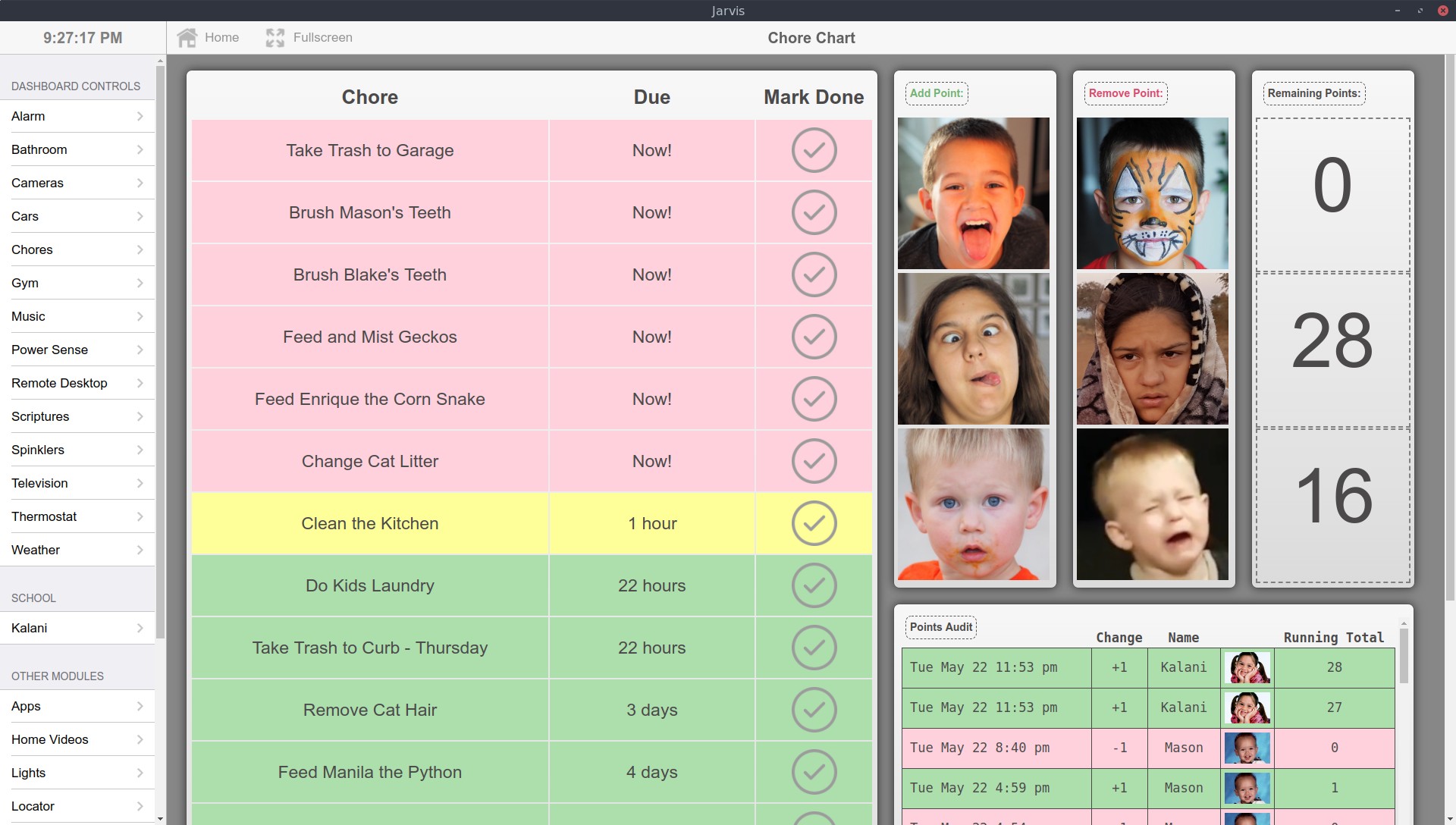The height and width of the screenshot is (825, 1456).
Task: Click the toddler photo at bottom of Add Point
Action: click(974, 504)
